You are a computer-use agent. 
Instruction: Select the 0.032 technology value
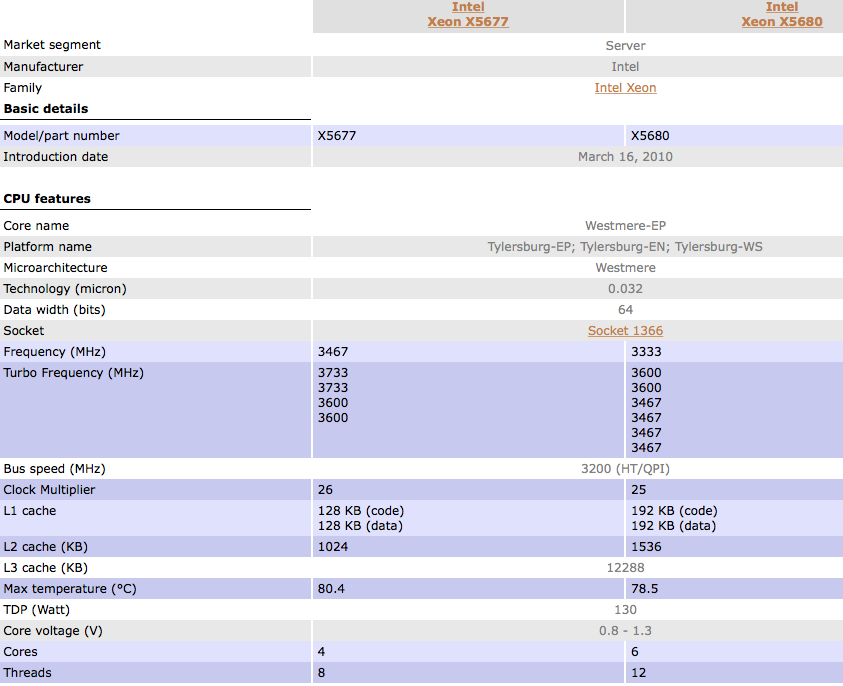pyautogui.click(x=625, y=289)
